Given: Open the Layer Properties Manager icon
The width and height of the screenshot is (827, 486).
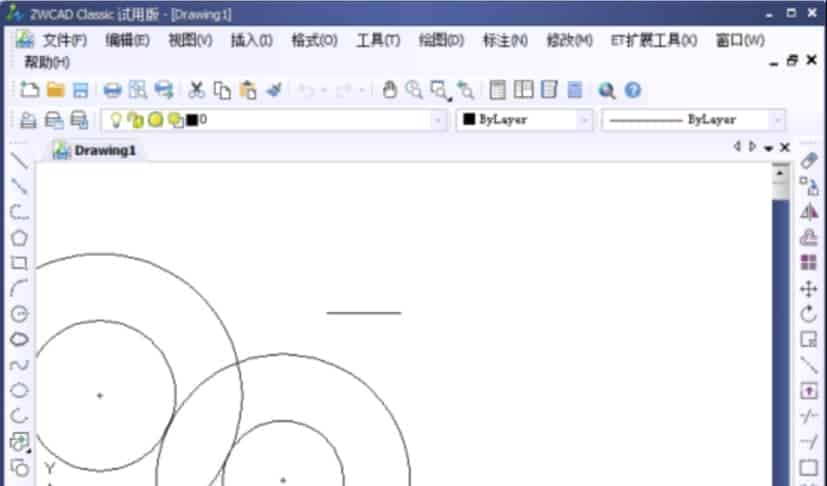Looking at the screenshot, I should pyautogui.click(x=28, y=120).
